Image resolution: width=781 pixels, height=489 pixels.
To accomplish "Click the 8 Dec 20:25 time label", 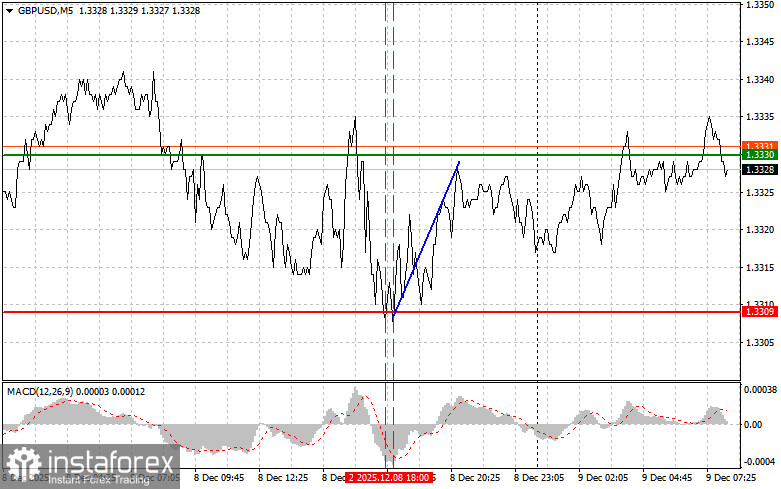I will (475, 478).
